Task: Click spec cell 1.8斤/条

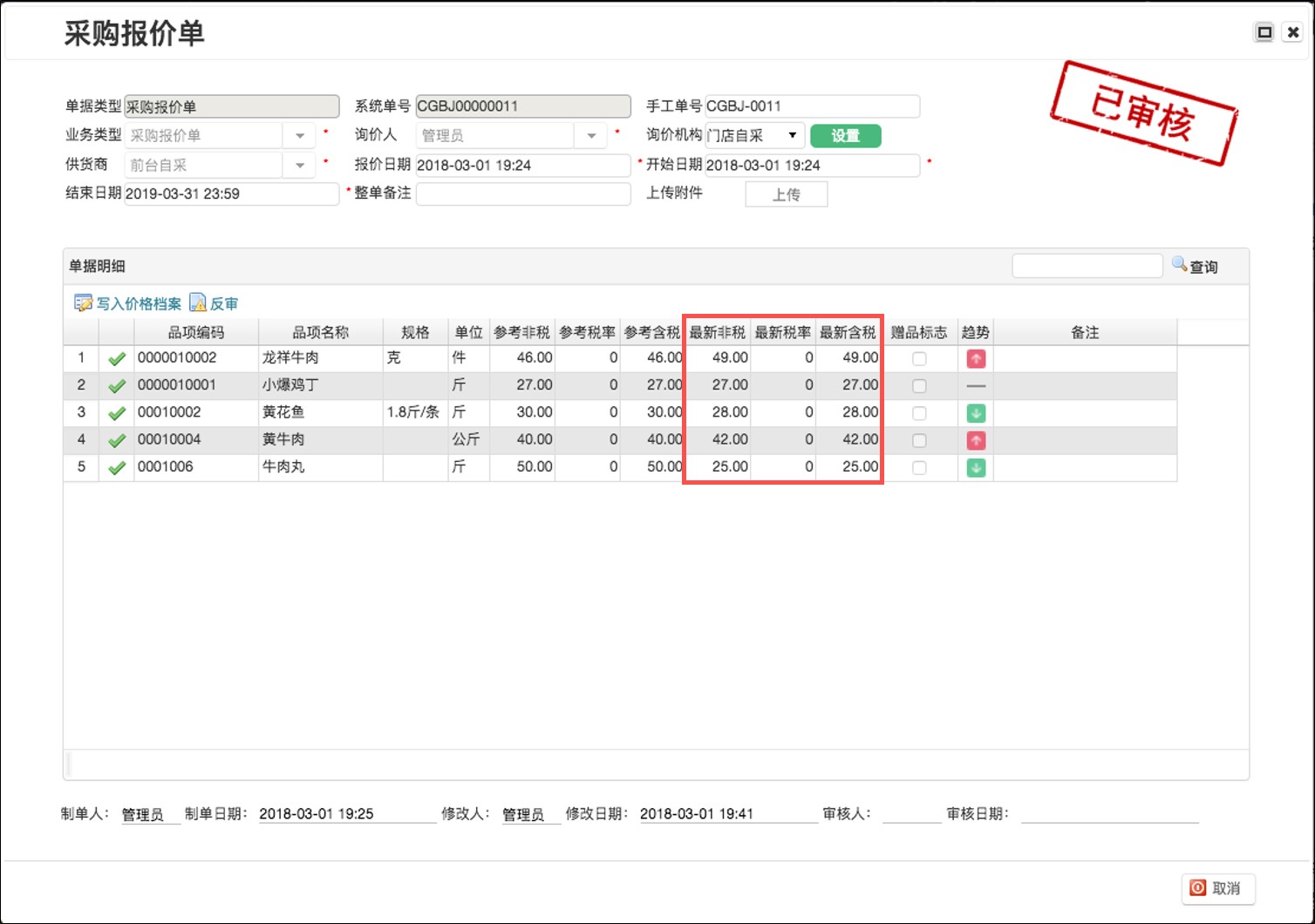Action: (412, 411)
